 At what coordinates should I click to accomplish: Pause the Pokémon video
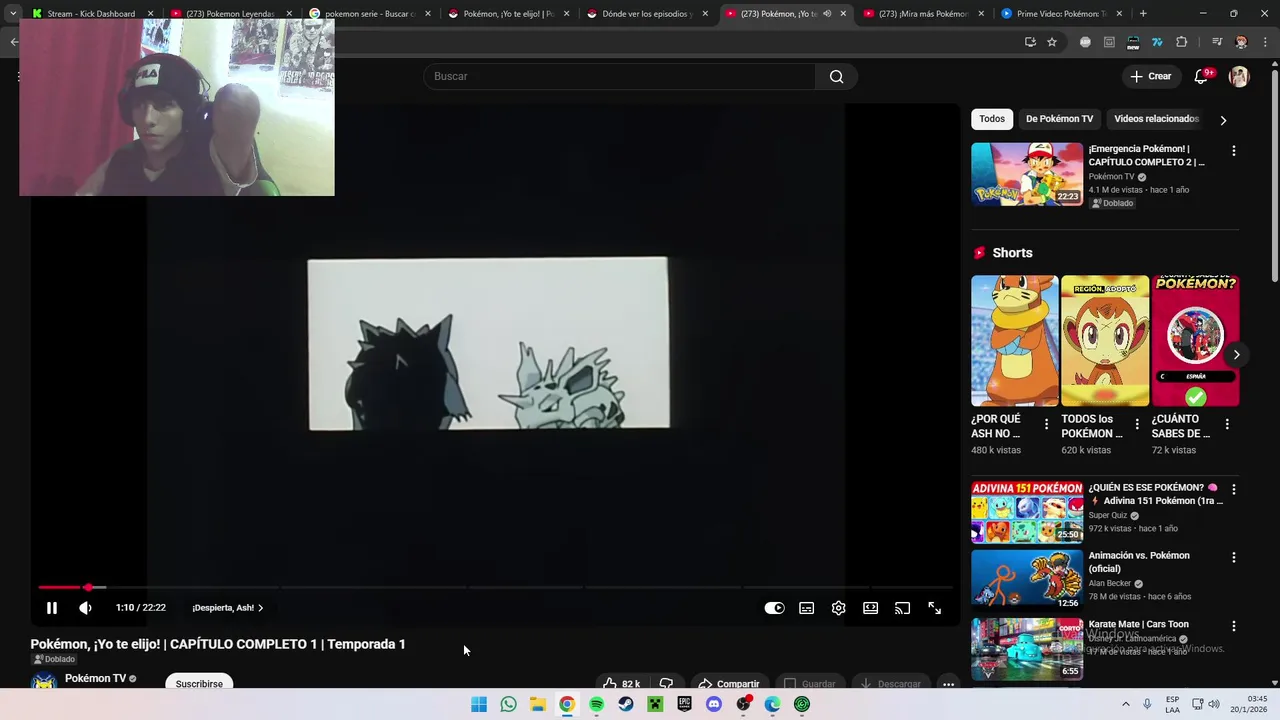coord(52,608)
